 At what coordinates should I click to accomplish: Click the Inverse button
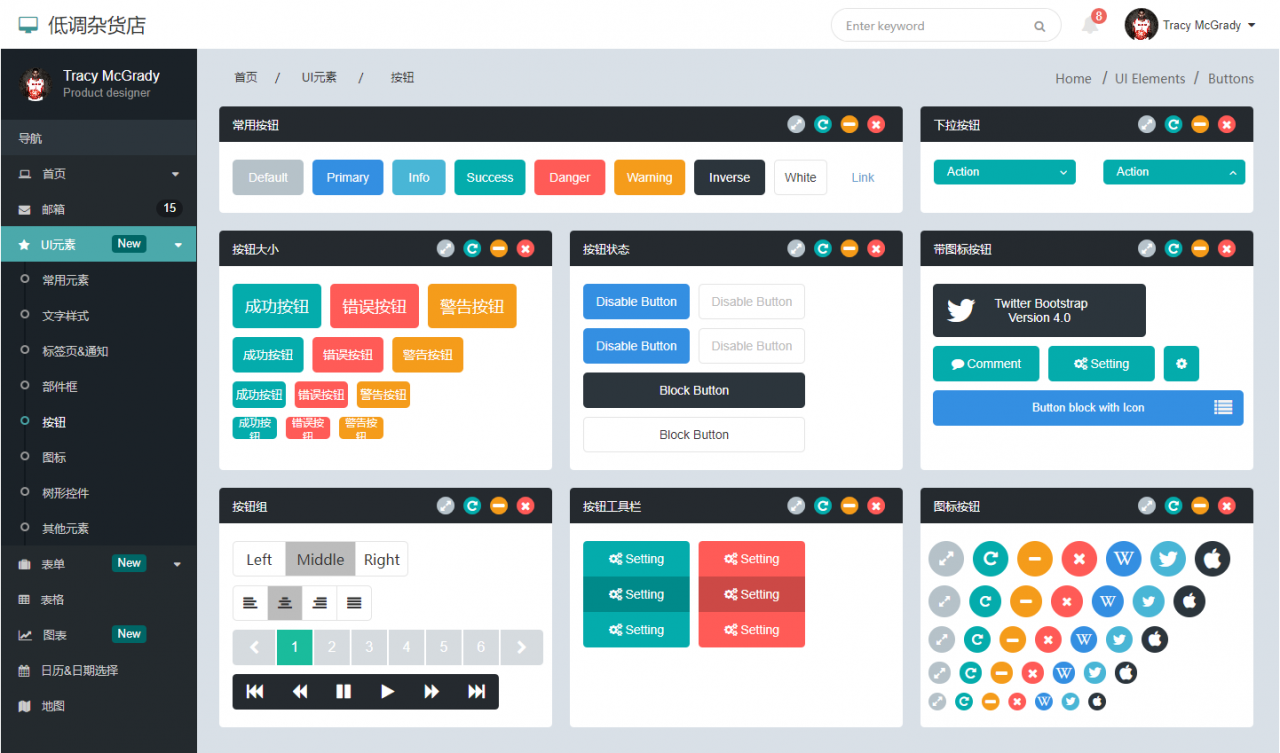tap(729, 177)
